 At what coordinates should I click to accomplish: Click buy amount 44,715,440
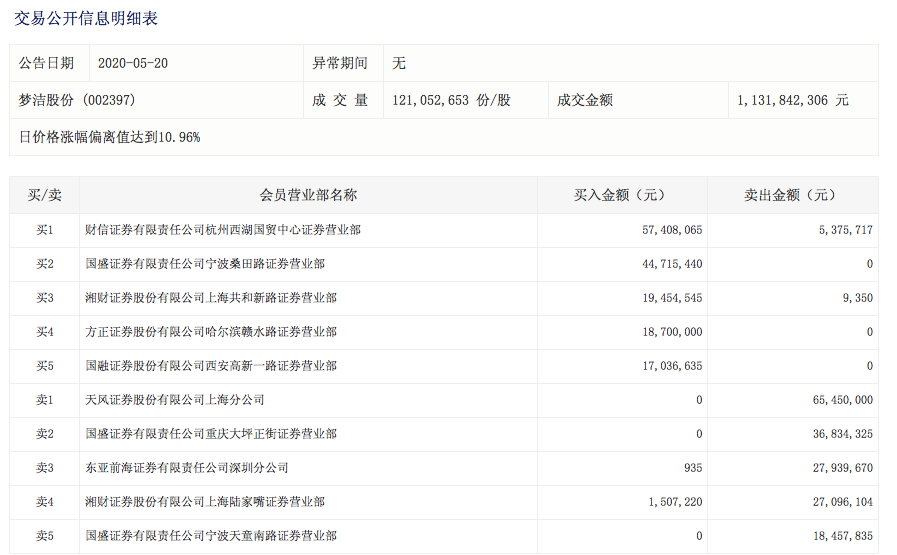tap(672, 264)
